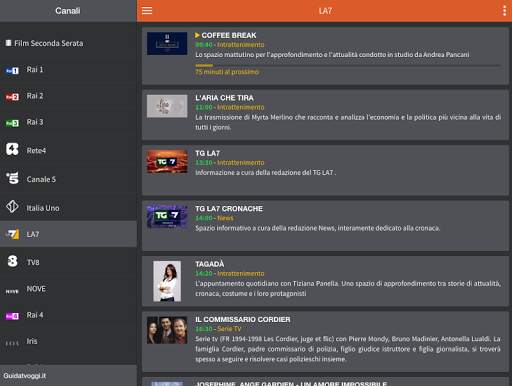Open the TG LA7 CRONACHE programme title
The height and width of the screenshot is (386, 512).
pyautogui.click(x=229, y=209)
